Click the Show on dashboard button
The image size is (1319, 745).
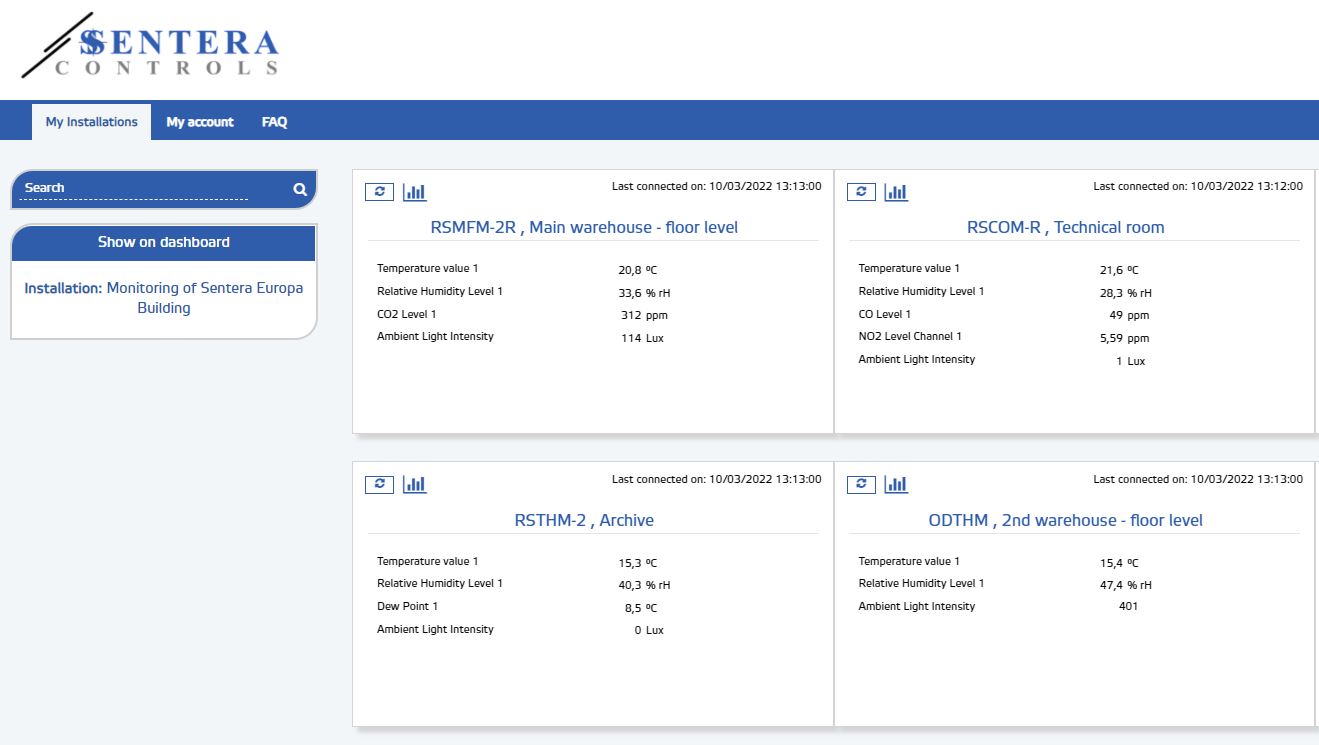[164, 242]
